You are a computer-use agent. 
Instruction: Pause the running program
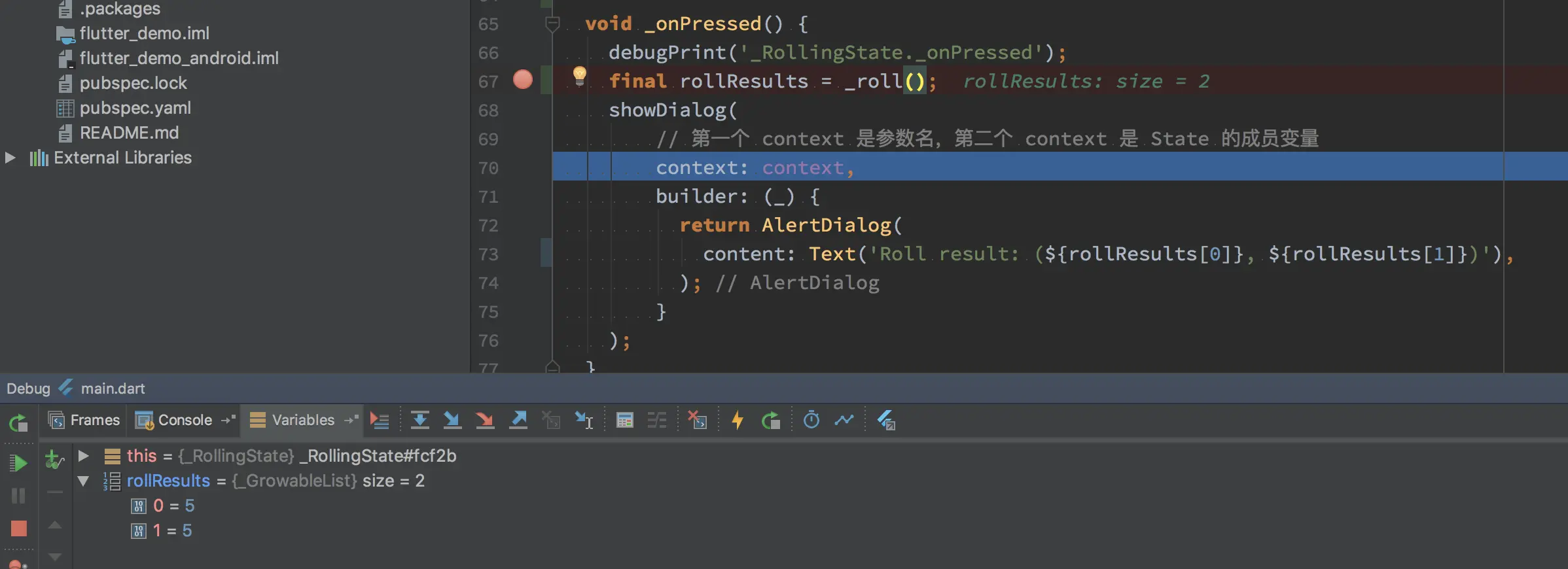click(x=18, y=496)
